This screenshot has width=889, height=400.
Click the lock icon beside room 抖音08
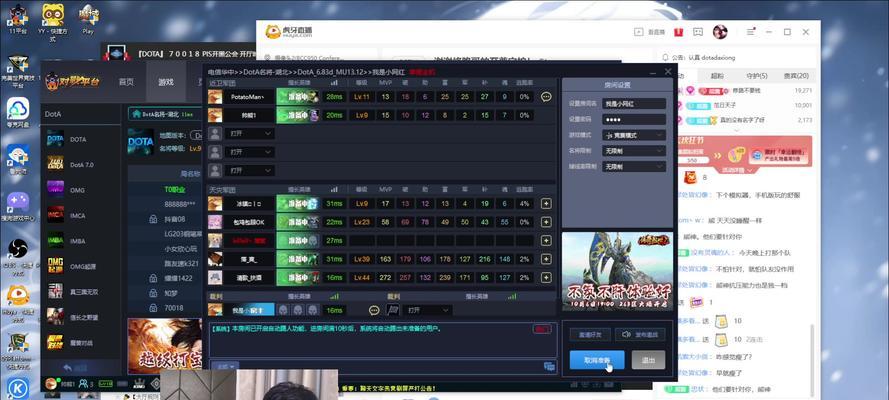(153, 219)
